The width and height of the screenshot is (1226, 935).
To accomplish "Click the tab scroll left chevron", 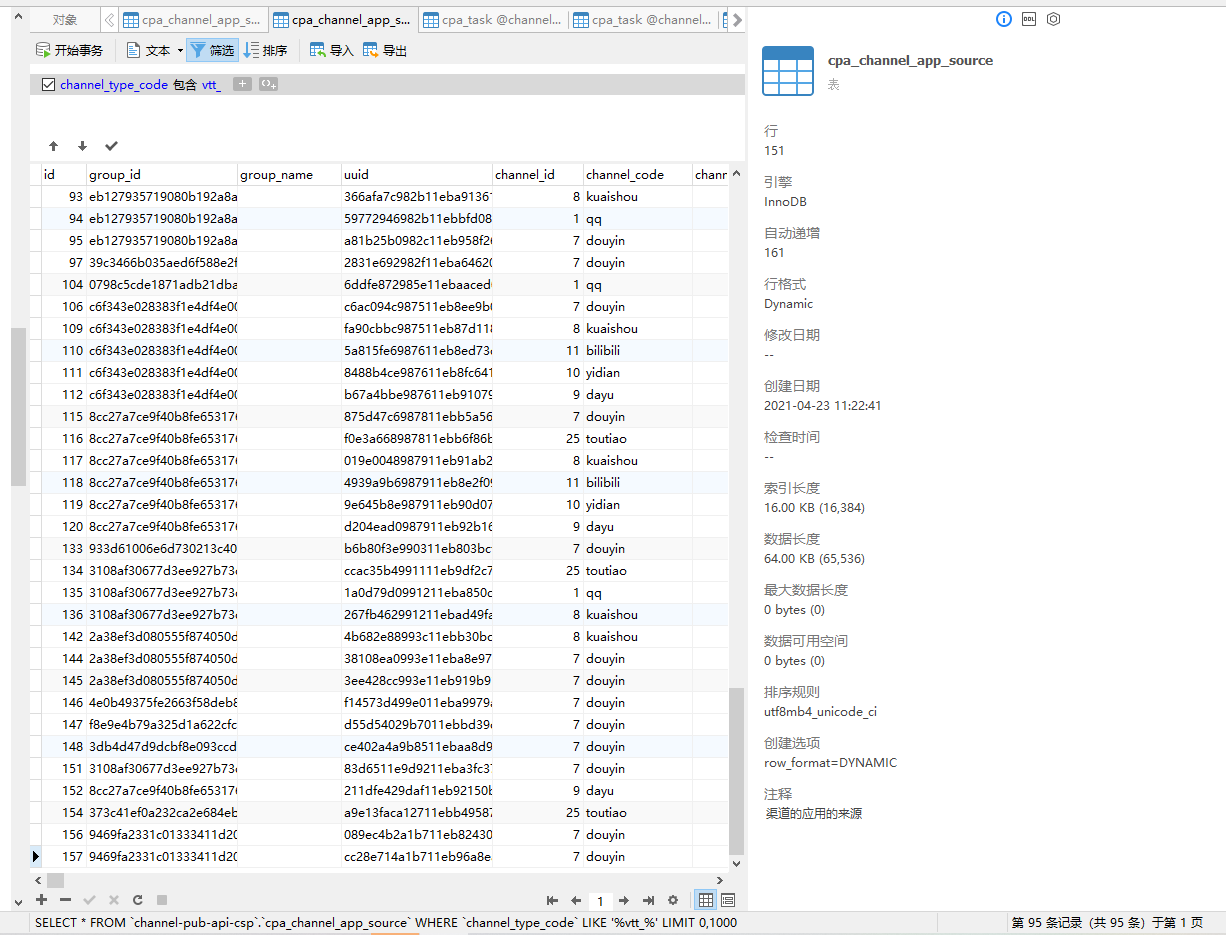I will (109, 20).
